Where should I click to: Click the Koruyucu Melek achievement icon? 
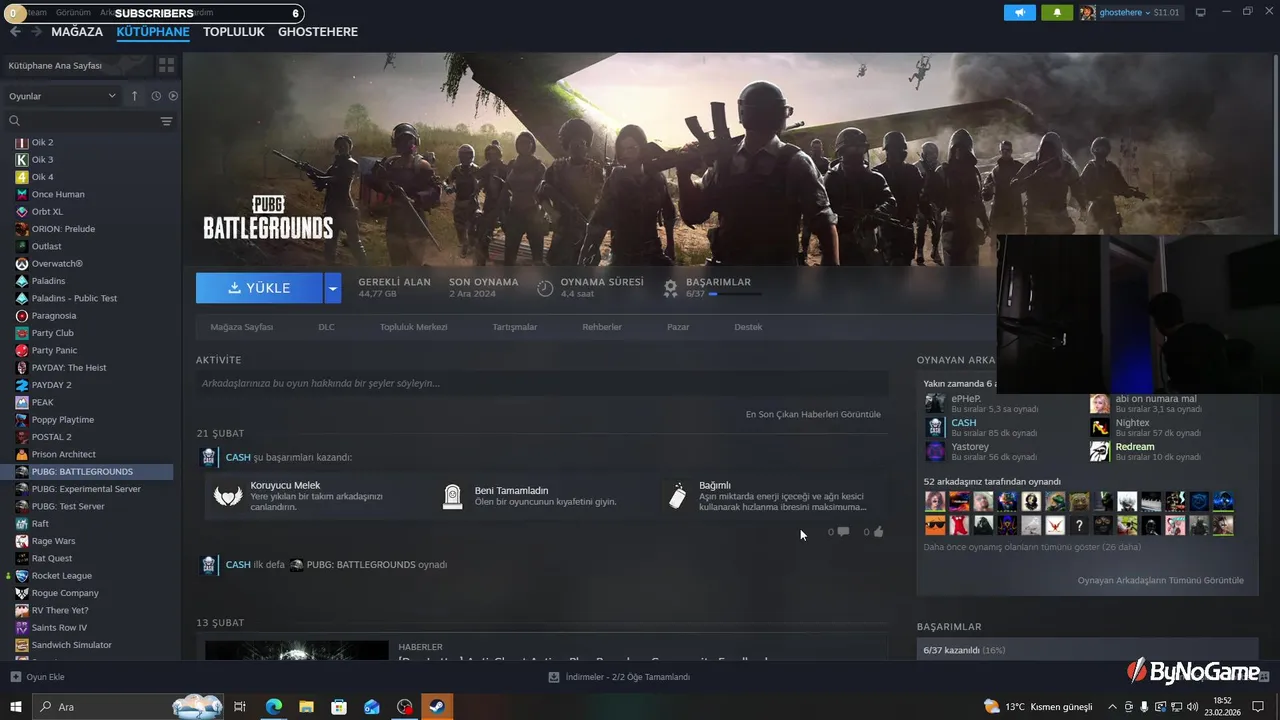pyautogui.click(x=228, y=496)
